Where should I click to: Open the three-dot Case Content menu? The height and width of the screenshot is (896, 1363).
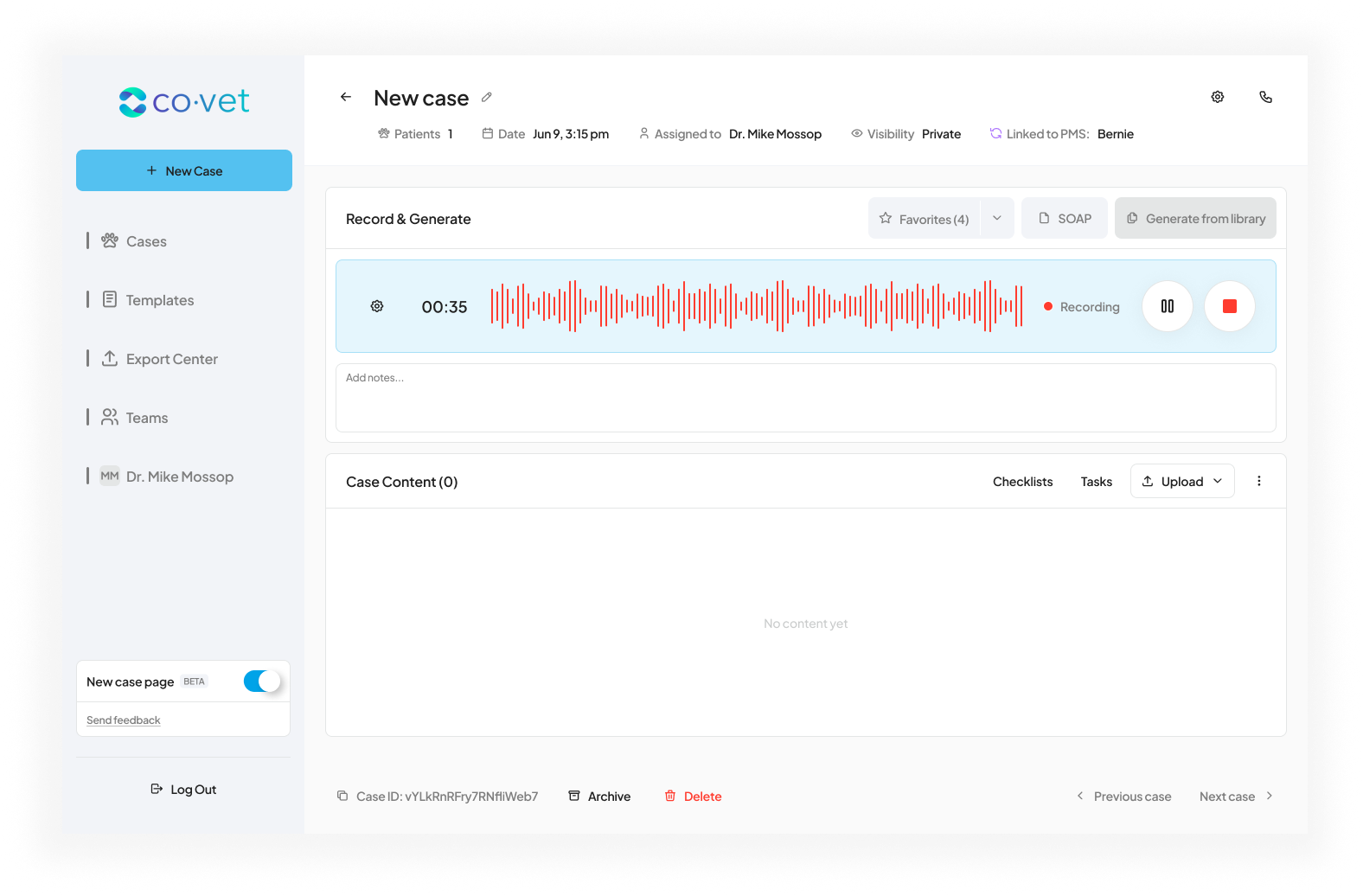(1259, 481)
